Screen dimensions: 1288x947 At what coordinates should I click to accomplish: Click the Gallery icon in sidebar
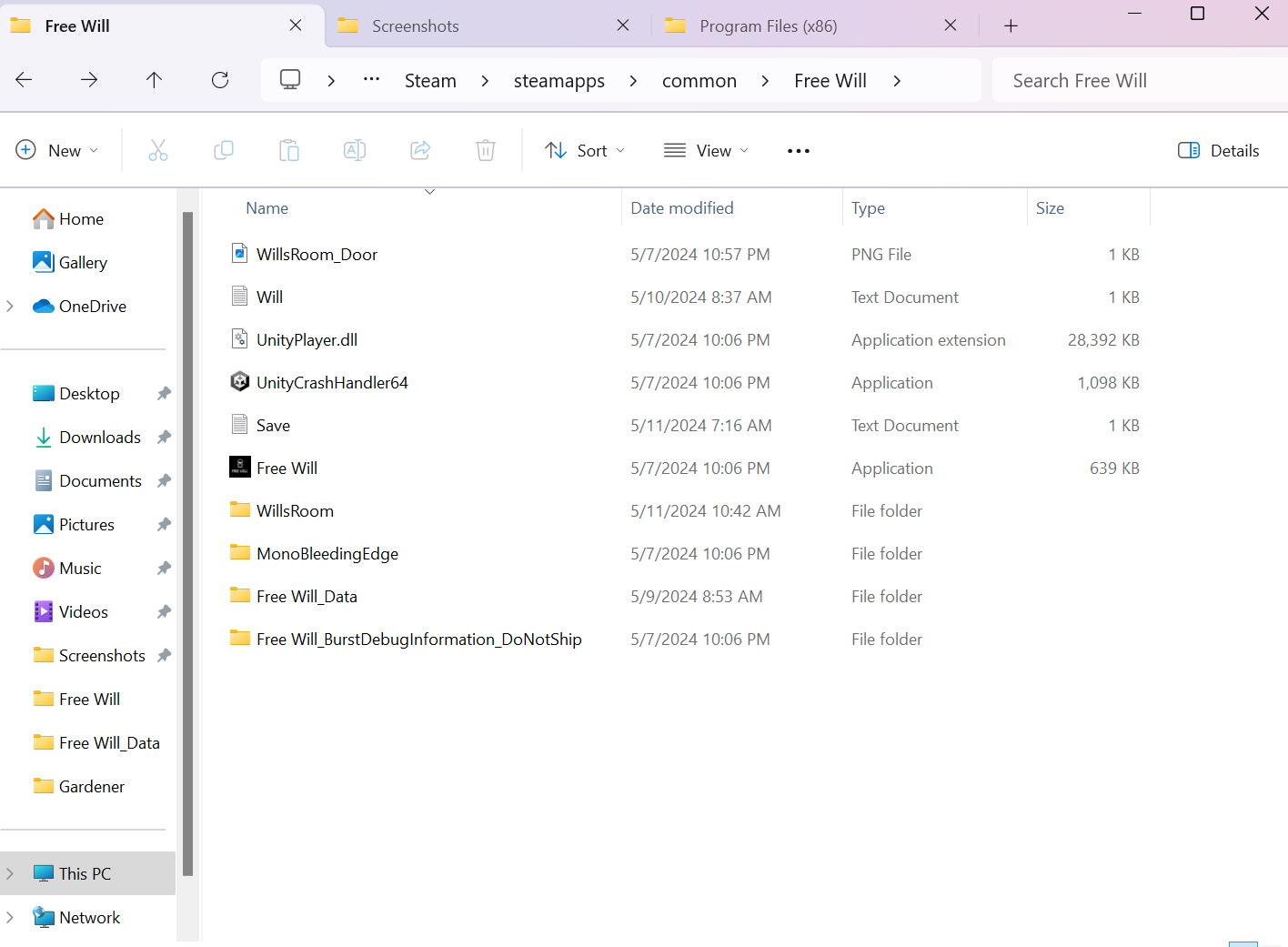[x=43, y=262]
